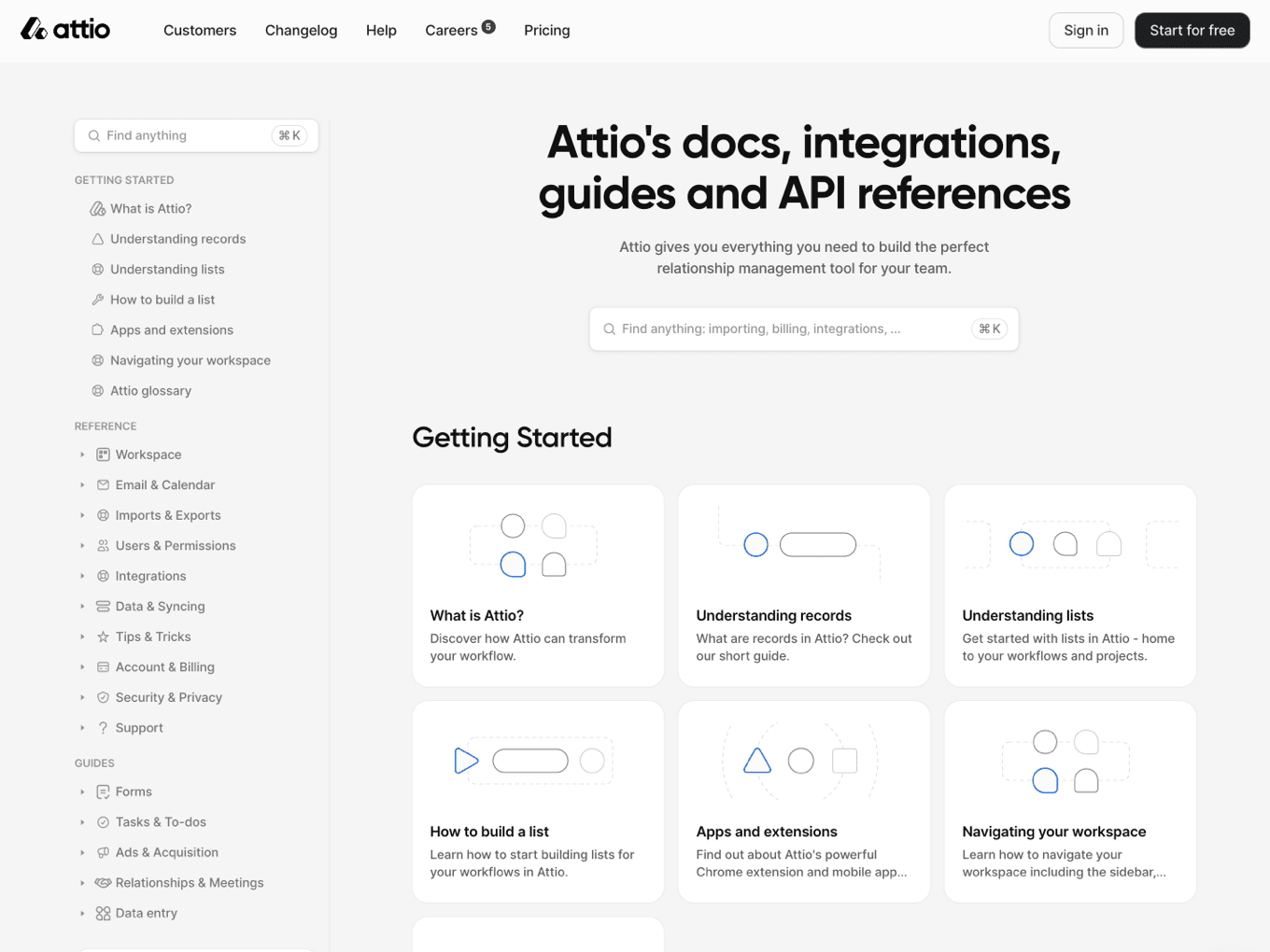Screen dimensions: 1270x952
Task: Open the Understanding lists card
Action: tap(1069, 585)
